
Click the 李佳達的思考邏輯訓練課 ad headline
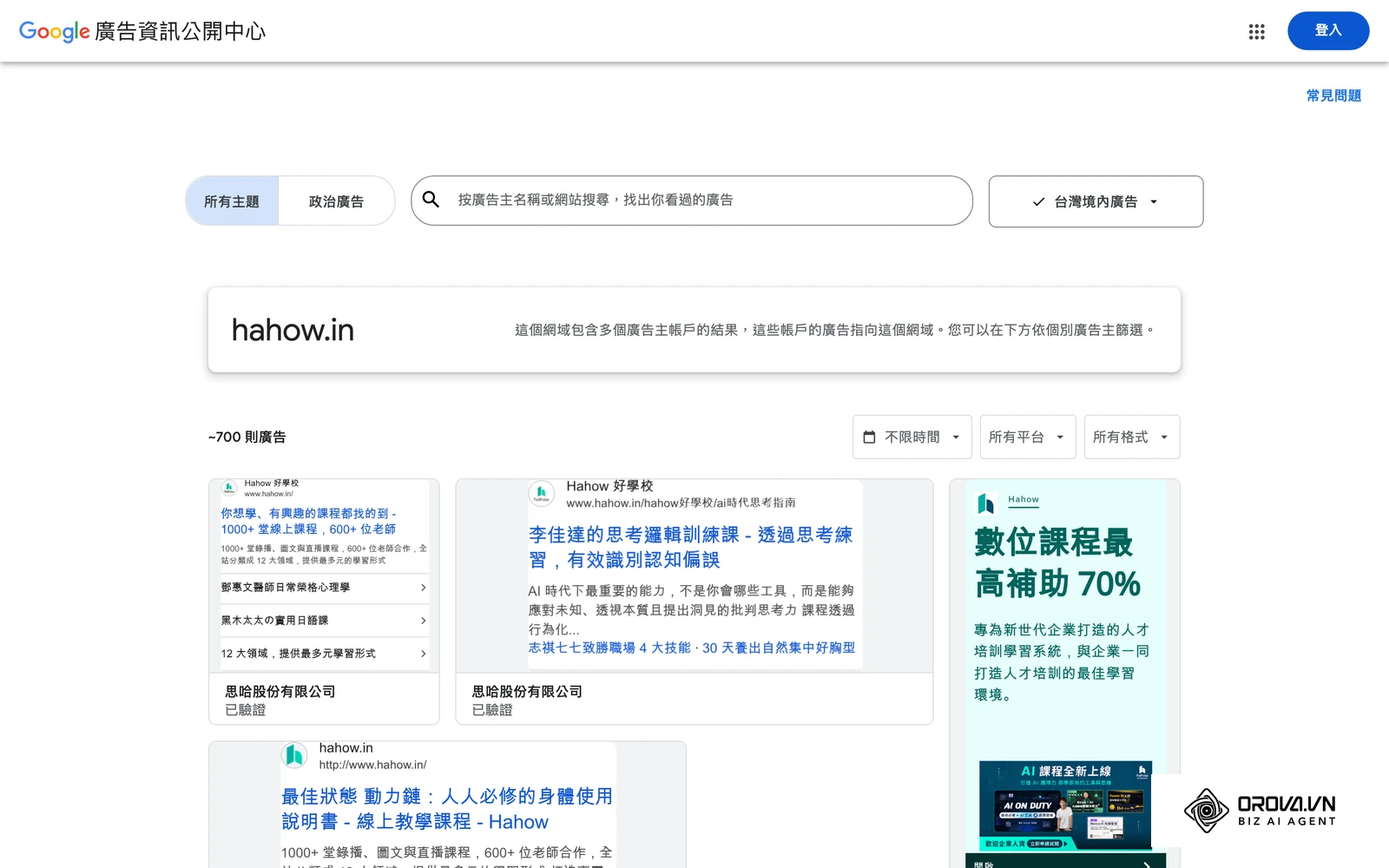pyautogui.click(x=691, y=547)
